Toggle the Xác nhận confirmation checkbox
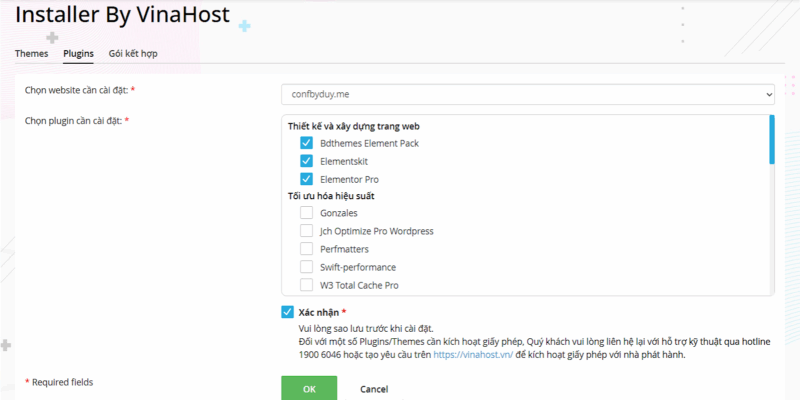This screenshot has height=400, width=800. [288, 312]
